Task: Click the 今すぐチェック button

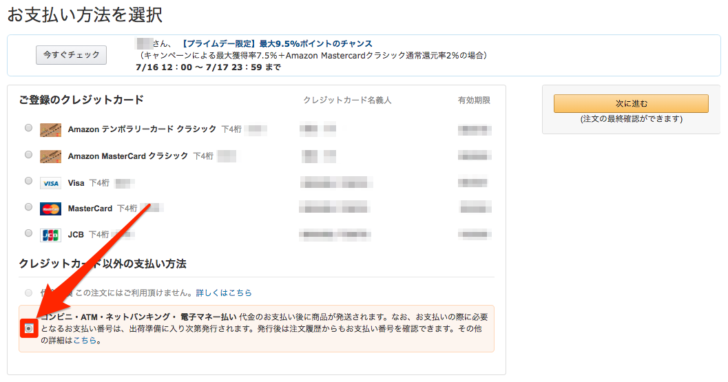Action: pyautogui.click(x=72, y=55)
